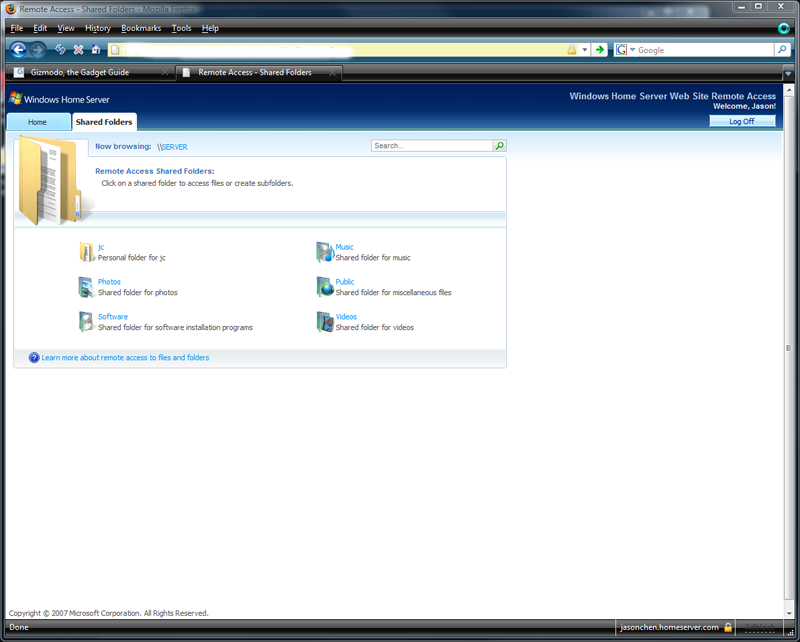Image resolution: width=800 pixels, height=642 pixels.
Task: Switch to the Home page tab
Action: click(x=39, y=122)
